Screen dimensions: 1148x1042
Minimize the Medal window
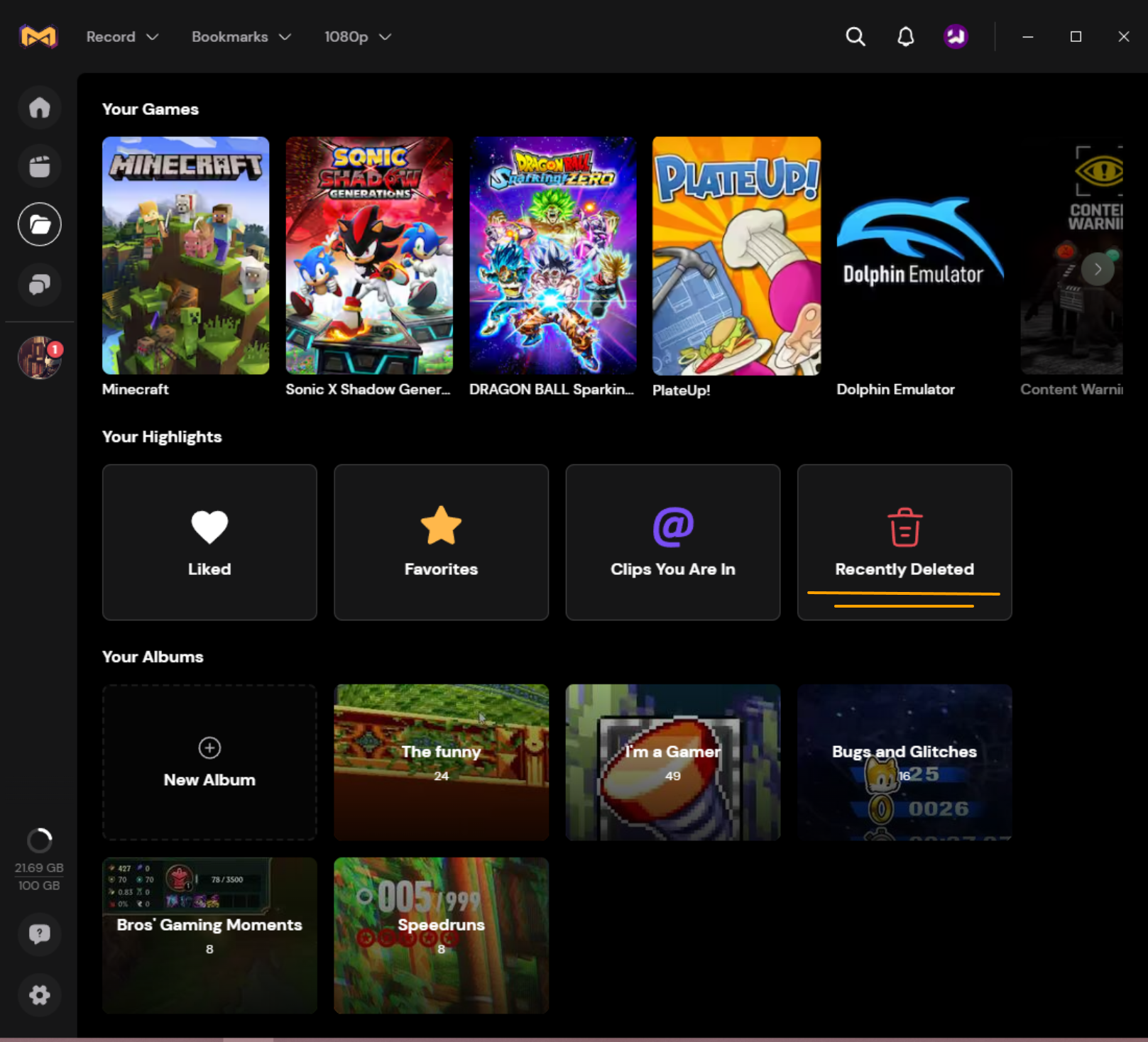pos(1027,36)
